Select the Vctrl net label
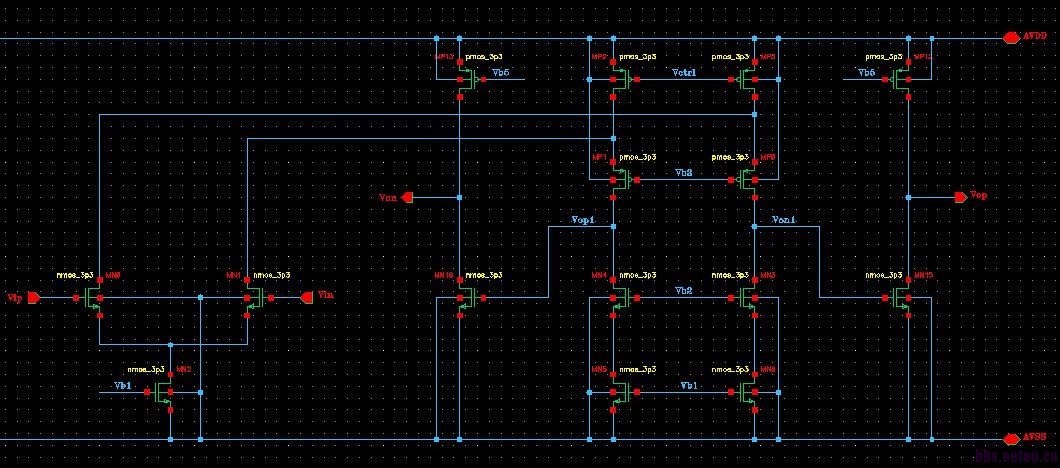 click(x=683, y=72)
